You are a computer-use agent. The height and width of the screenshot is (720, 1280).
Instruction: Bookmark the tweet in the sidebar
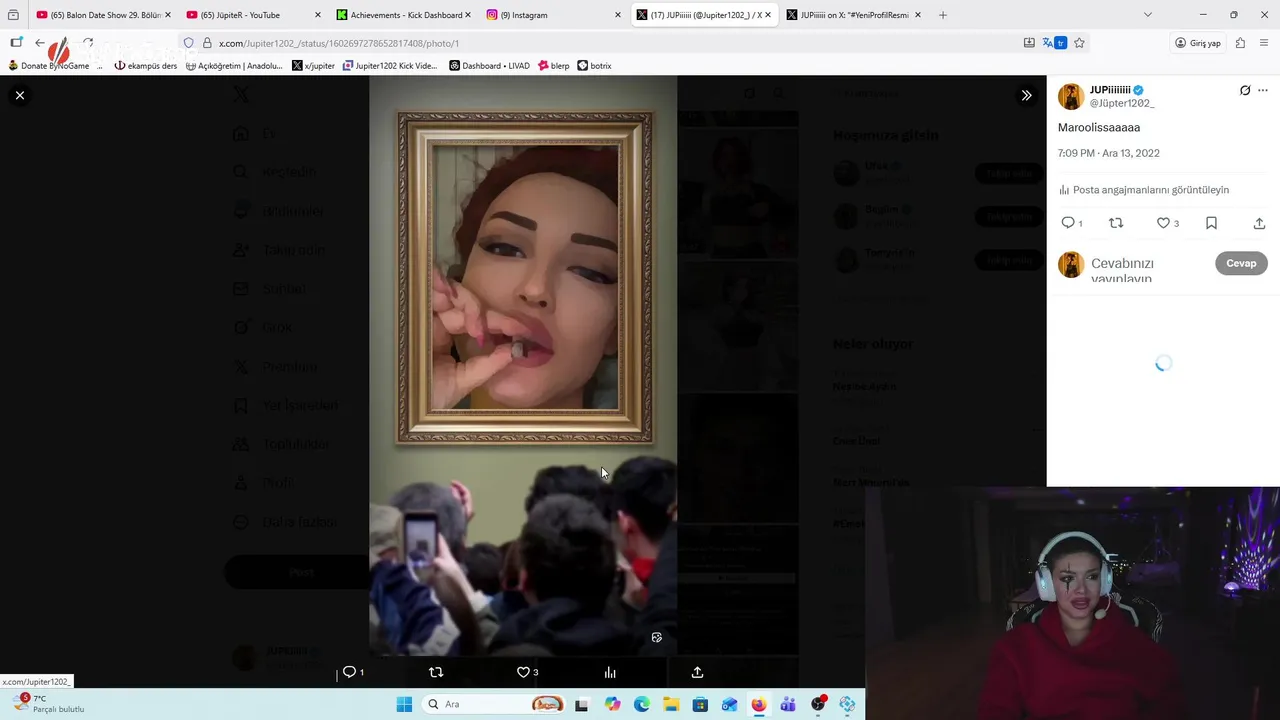(x=1211, y=223)
